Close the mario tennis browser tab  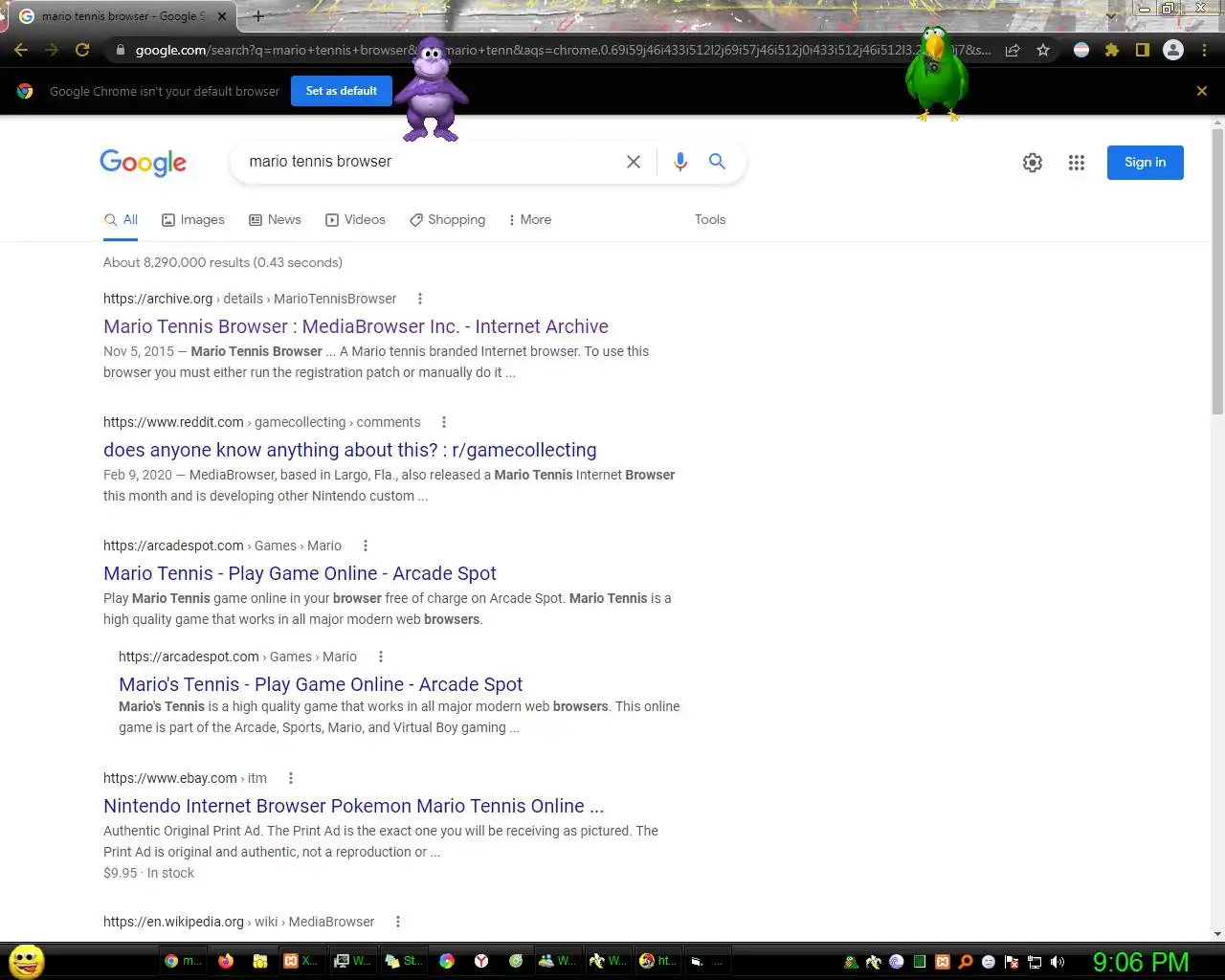tap(222, 16)
